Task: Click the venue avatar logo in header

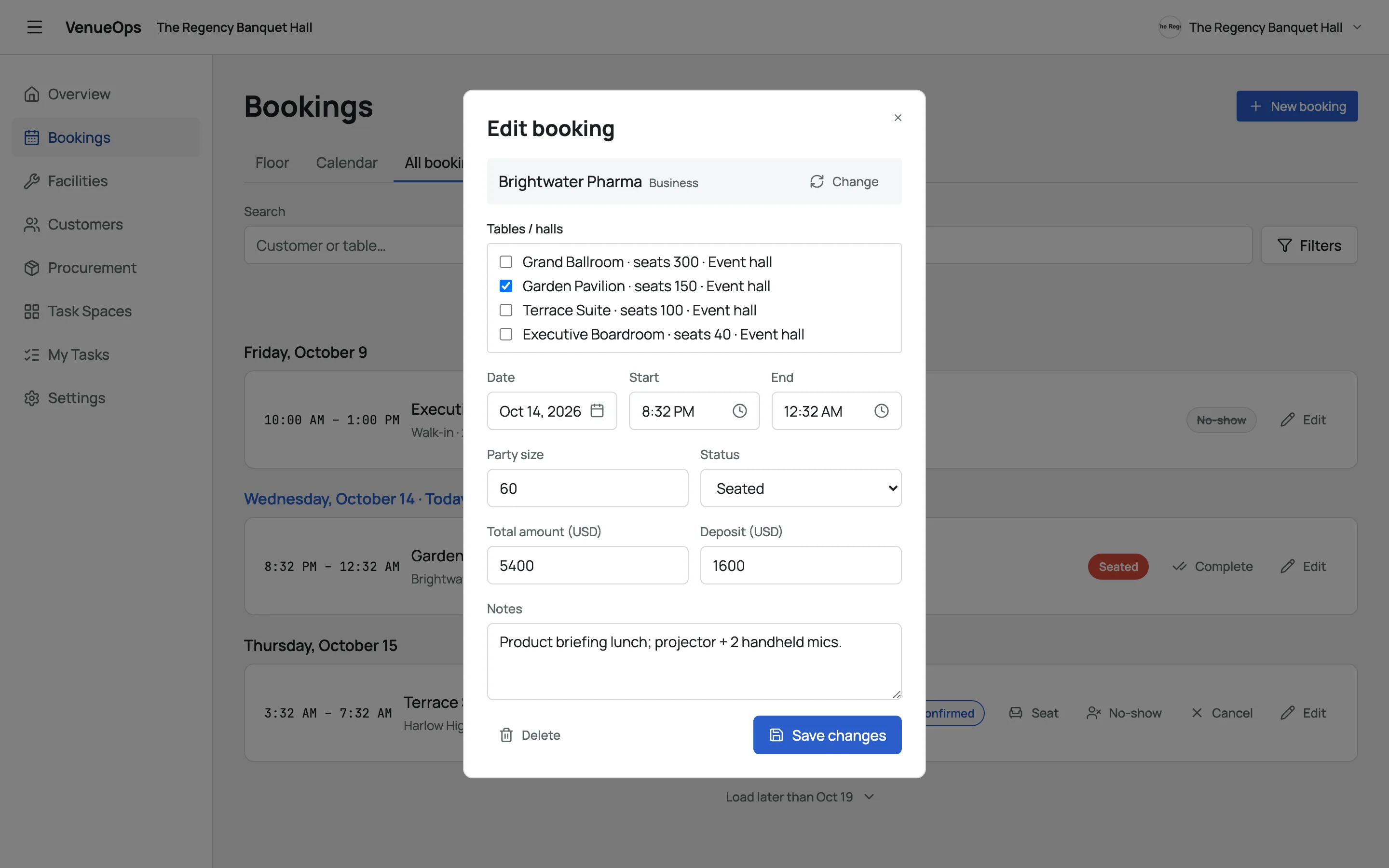Action: (x=1170, y=27)
